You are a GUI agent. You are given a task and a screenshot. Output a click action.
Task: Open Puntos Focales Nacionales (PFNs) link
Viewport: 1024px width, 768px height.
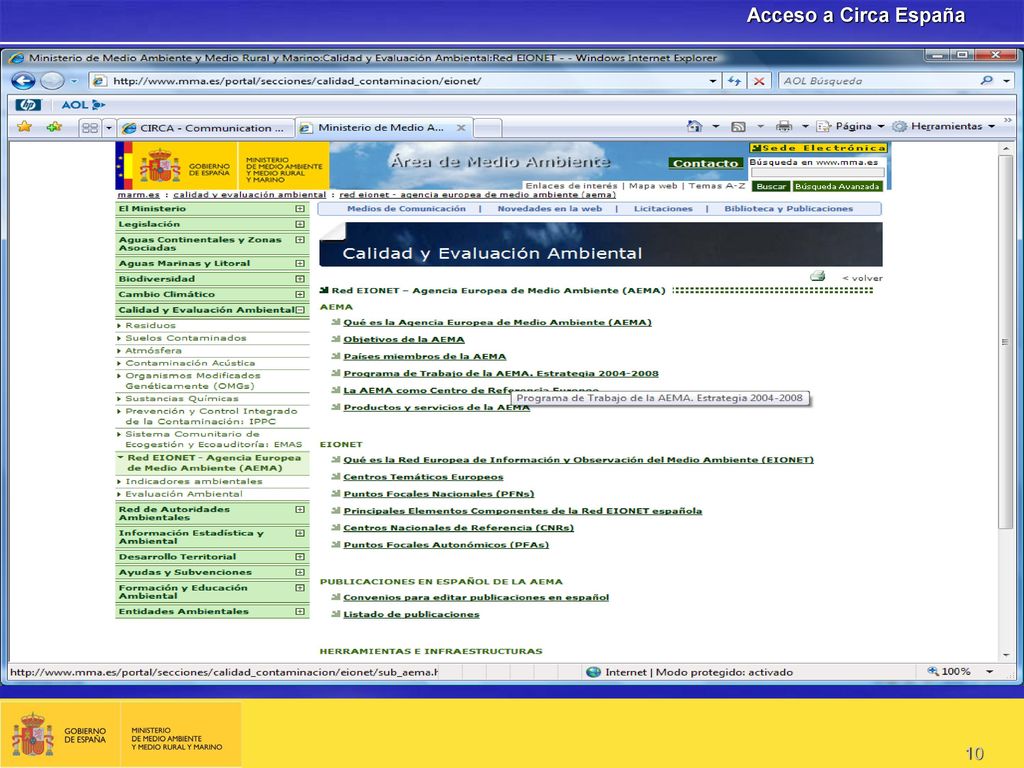pos(439,494)
